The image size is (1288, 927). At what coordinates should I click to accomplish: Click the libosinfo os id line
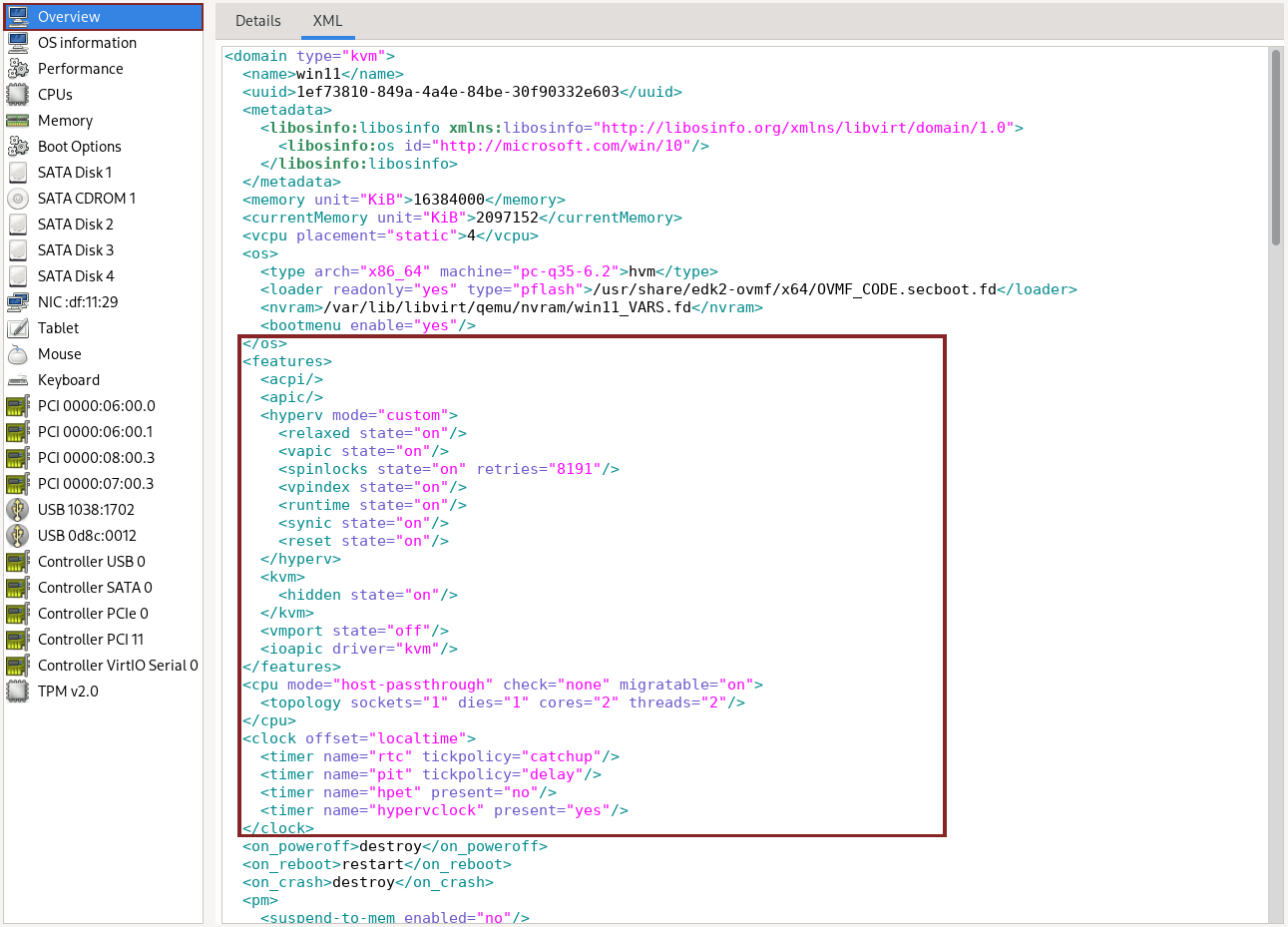494,146
